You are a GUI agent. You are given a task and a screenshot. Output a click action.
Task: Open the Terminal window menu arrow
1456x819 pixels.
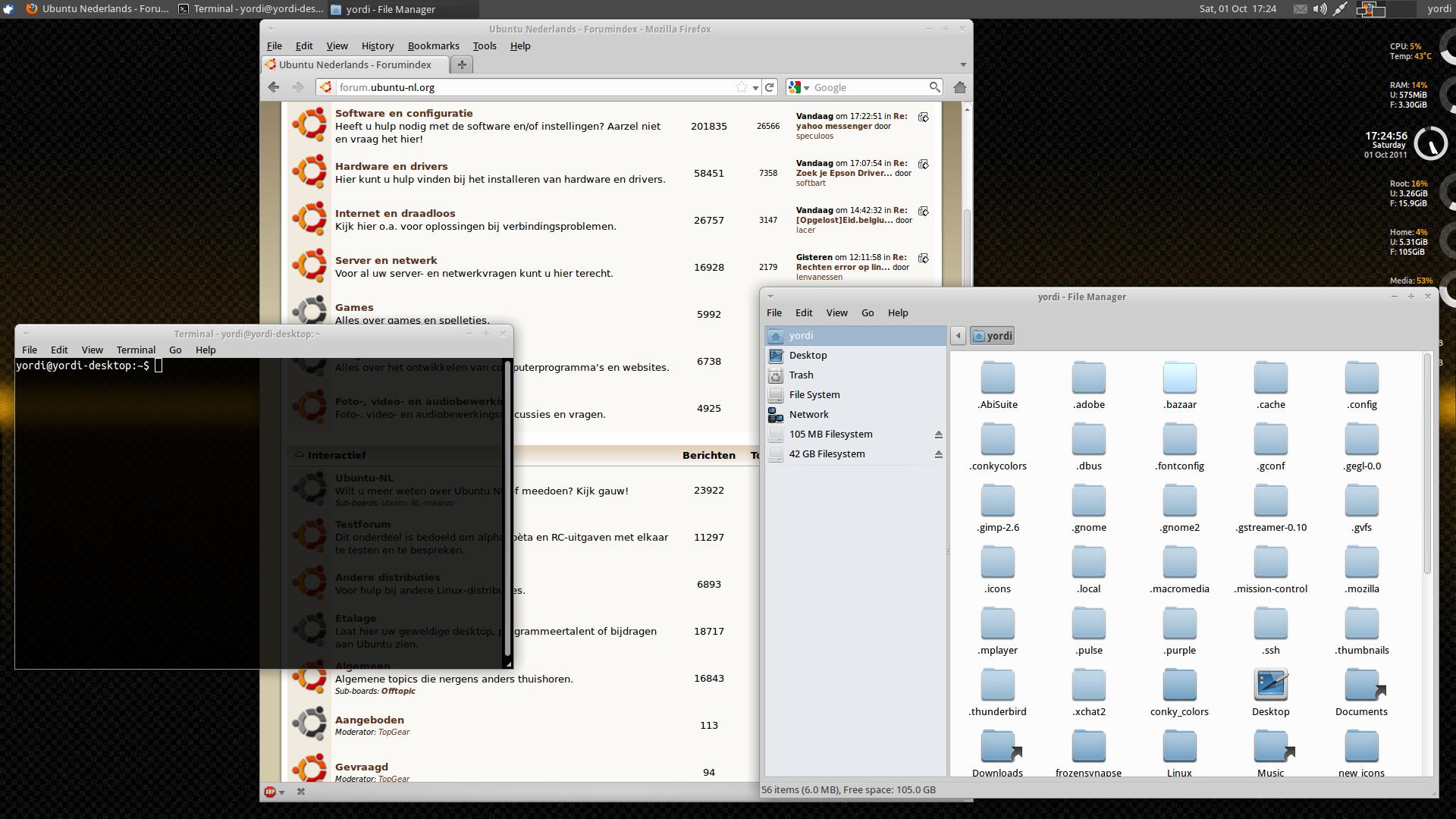click(x=25, y=334)
